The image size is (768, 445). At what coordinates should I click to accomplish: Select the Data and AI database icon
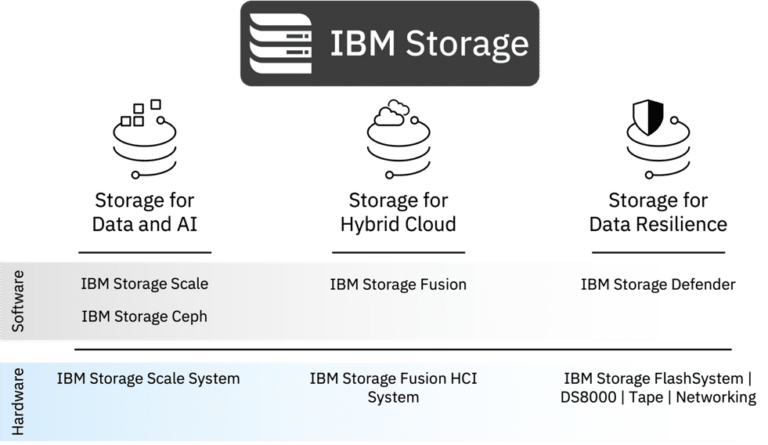(x=144, y=139)
